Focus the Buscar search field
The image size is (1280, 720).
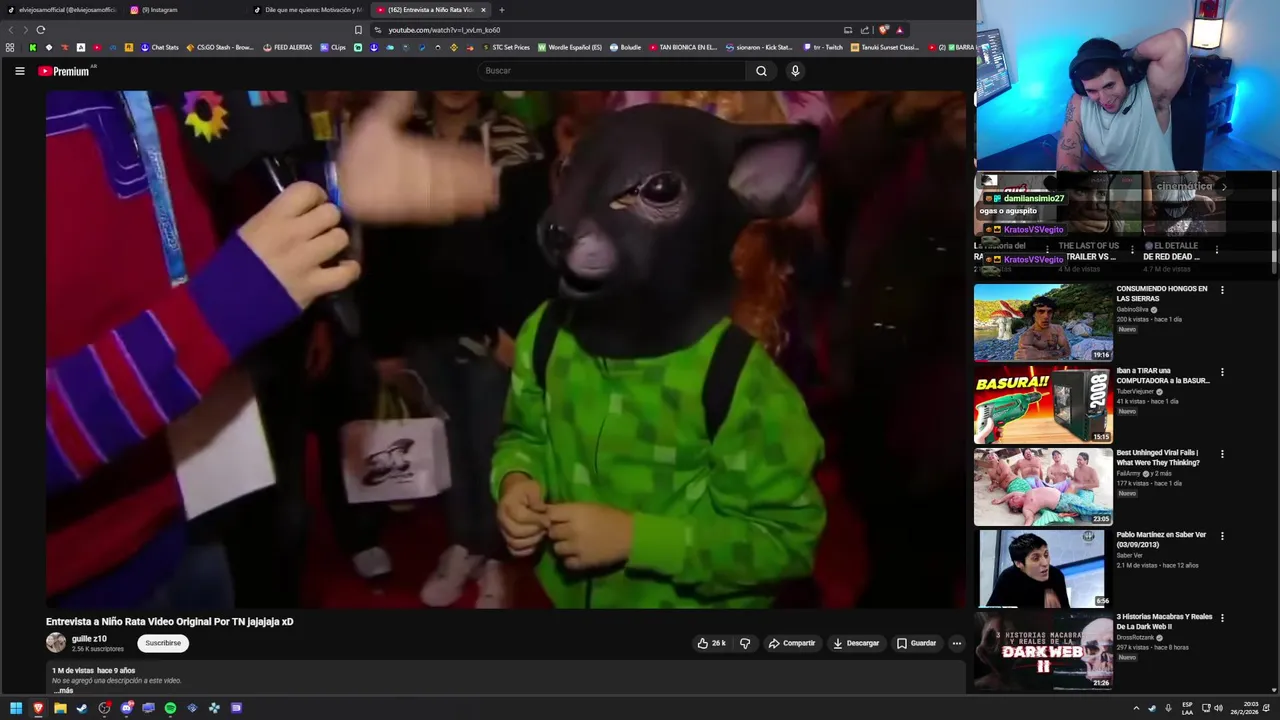pos(612,71)
